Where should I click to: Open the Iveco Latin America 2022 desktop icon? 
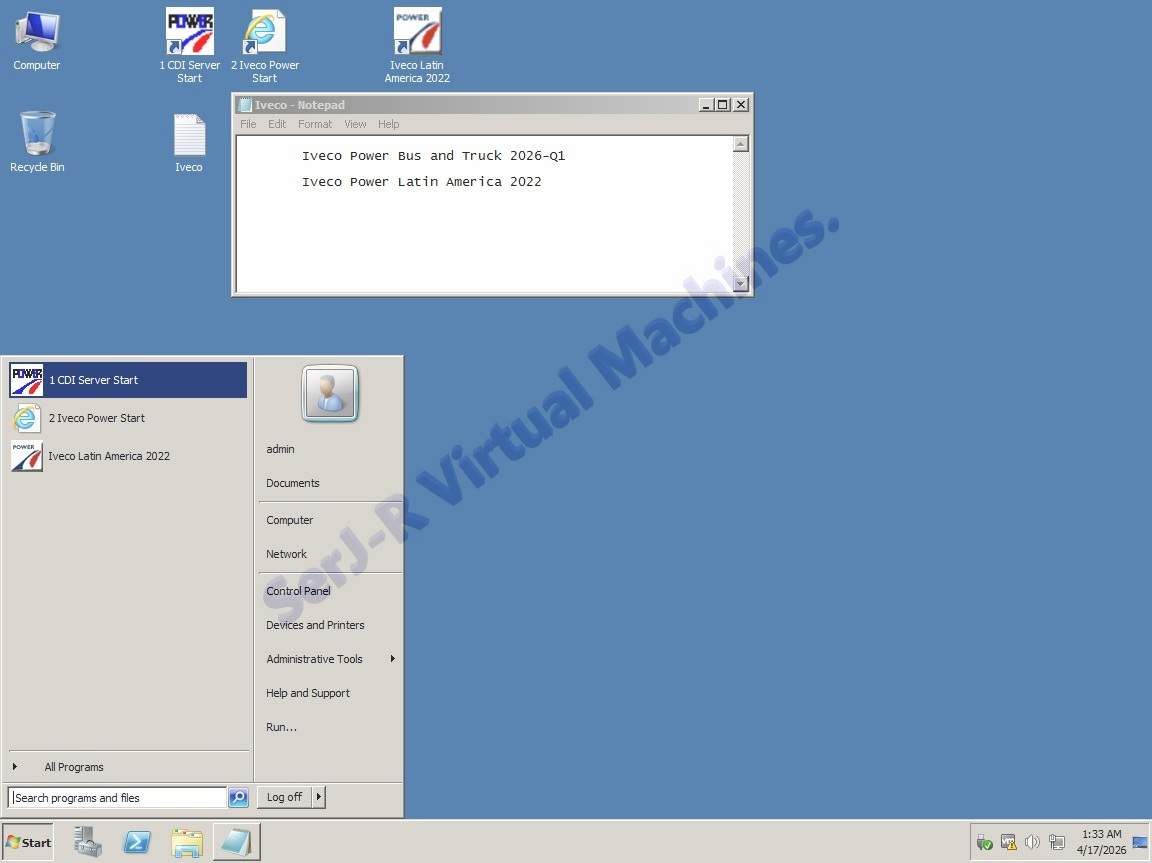point(417,33)
